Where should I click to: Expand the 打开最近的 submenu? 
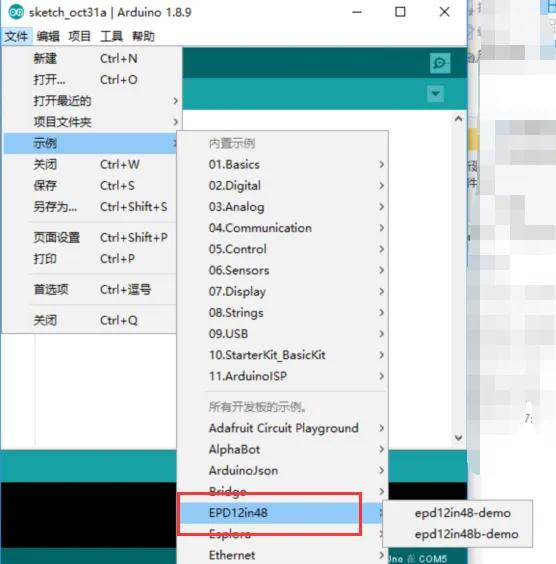tap(90, 101)
